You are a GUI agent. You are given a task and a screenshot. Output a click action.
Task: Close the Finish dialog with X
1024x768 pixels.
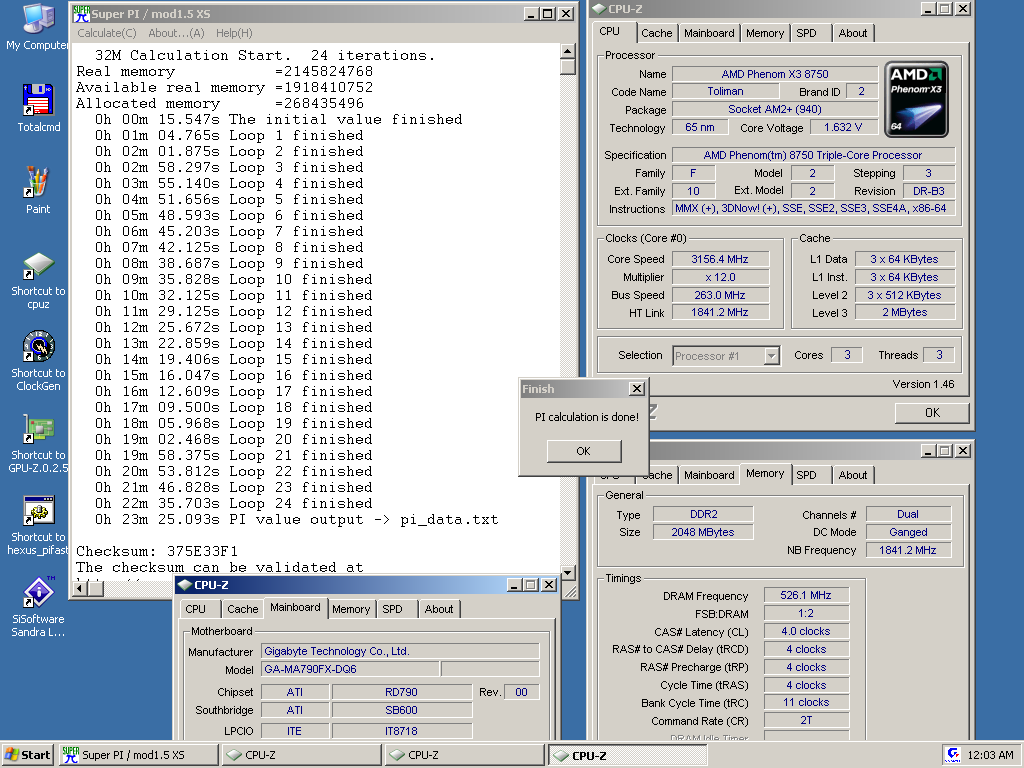point(637,389)
